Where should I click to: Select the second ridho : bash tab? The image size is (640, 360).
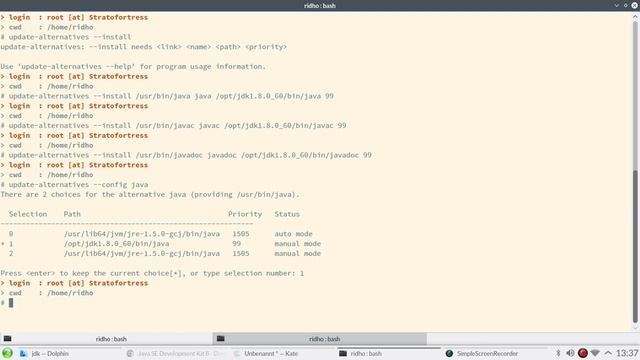320,339
